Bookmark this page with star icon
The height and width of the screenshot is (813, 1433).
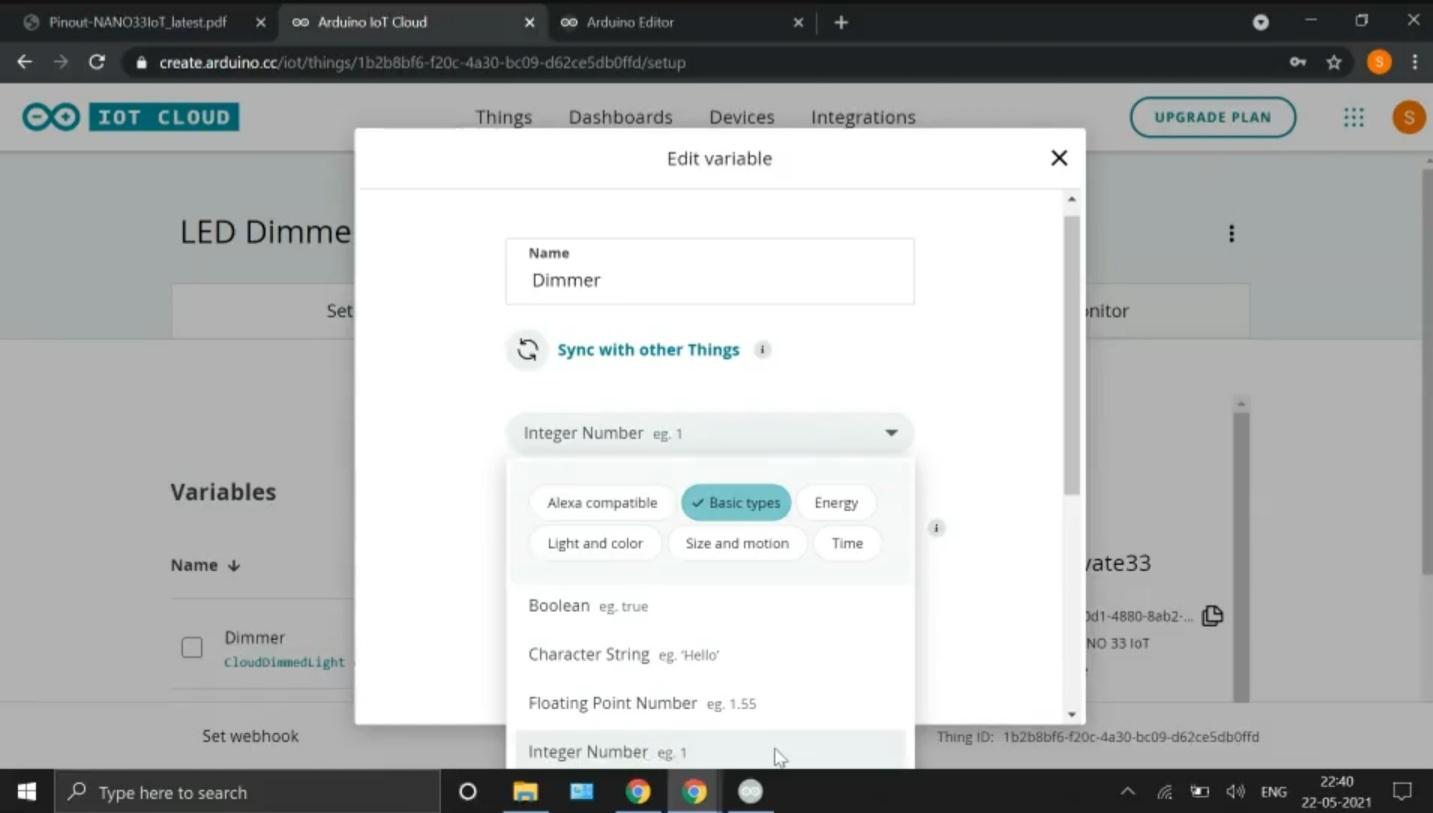coord(1334,62)
